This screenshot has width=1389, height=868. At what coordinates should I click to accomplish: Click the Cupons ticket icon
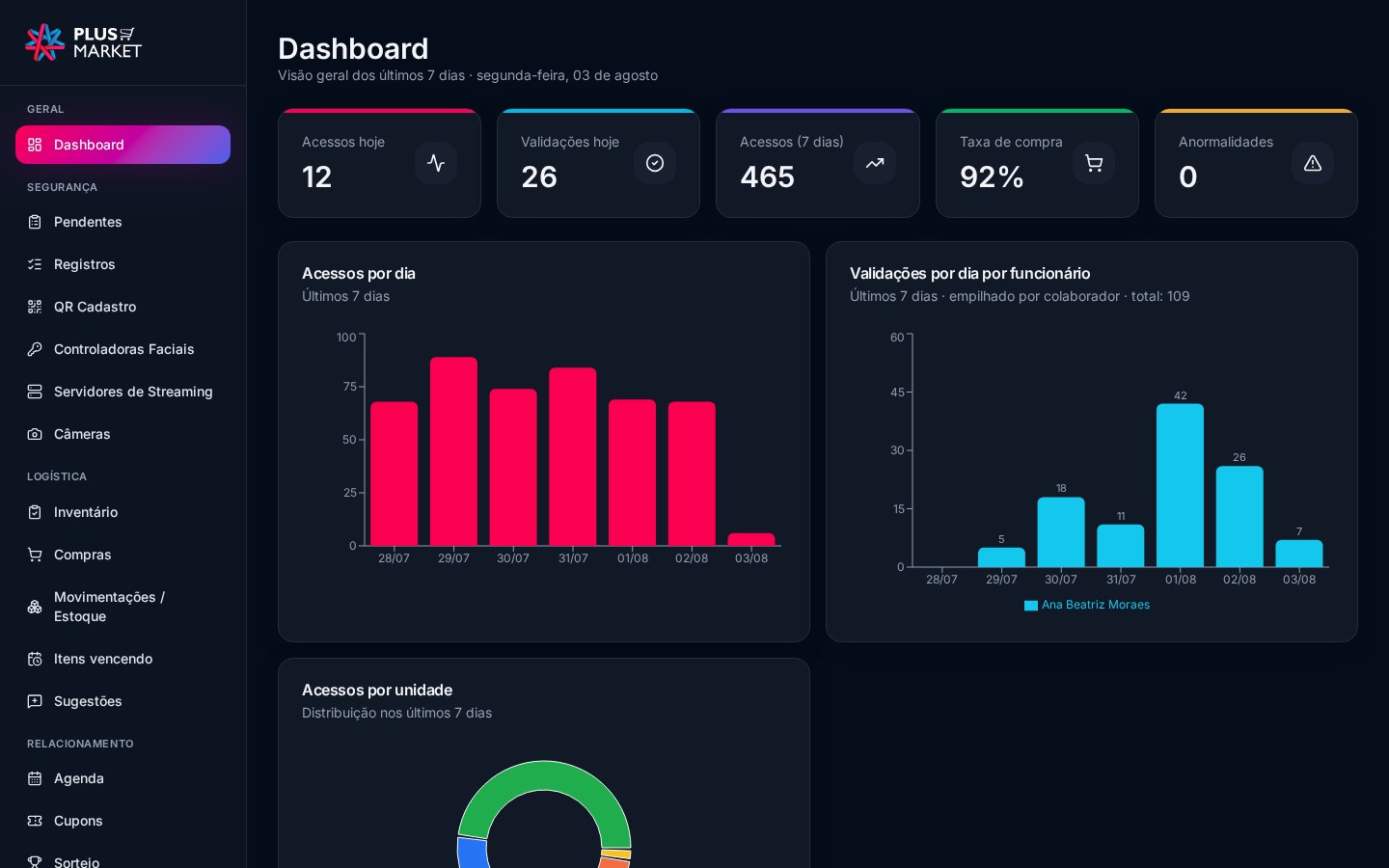[x=35, y=821]
